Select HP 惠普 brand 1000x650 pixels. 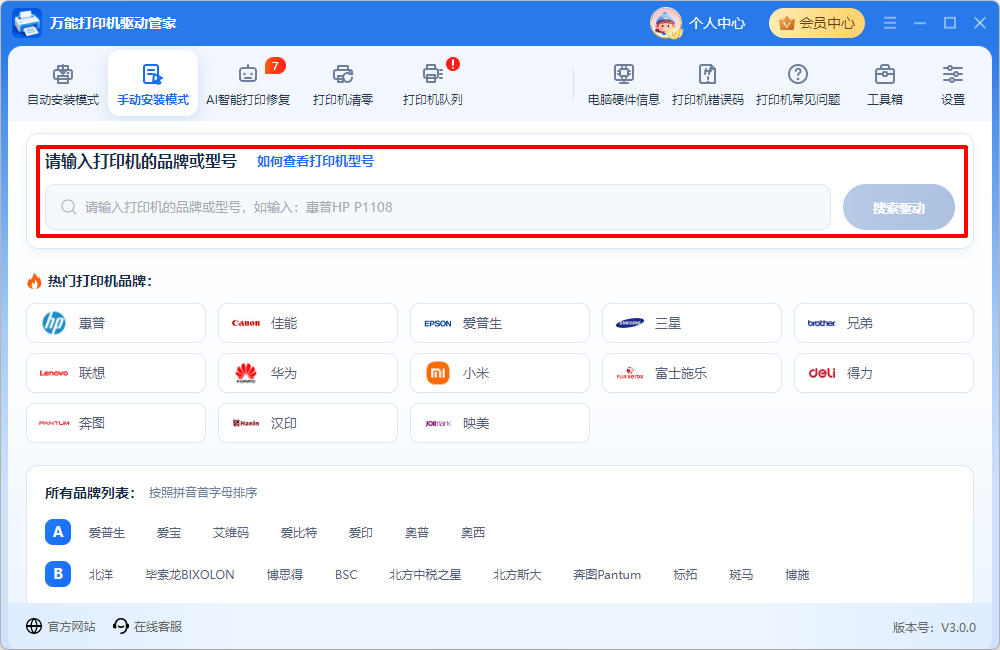point(116,323)
